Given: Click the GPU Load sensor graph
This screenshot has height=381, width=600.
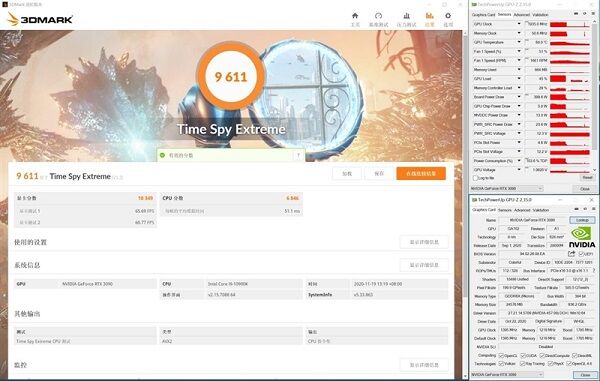Looking at the screenshot, I should tap(569, 79).
